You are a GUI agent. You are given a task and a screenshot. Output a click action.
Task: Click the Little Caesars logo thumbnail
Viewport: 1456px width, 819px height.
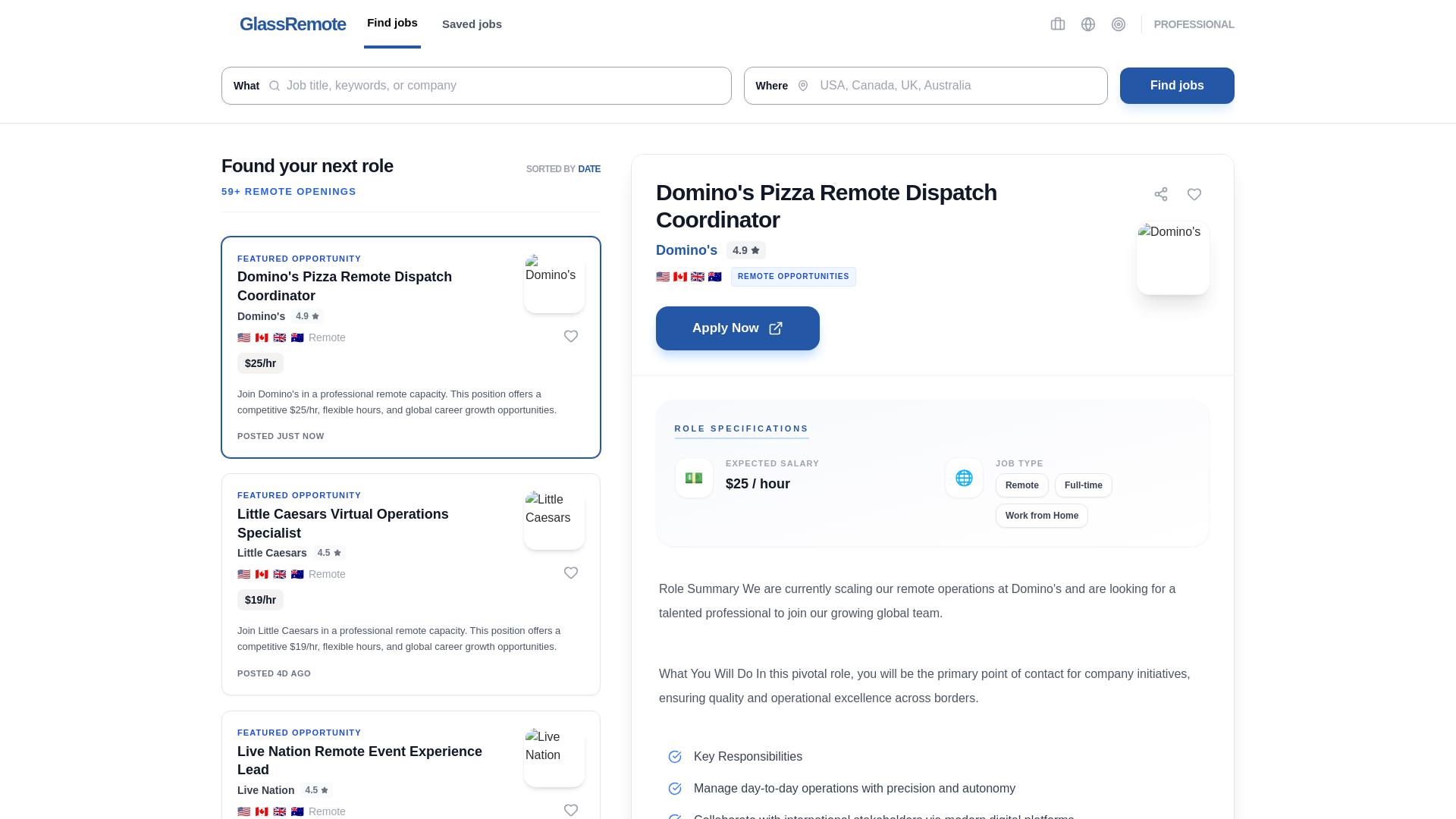tap(554, 519)
